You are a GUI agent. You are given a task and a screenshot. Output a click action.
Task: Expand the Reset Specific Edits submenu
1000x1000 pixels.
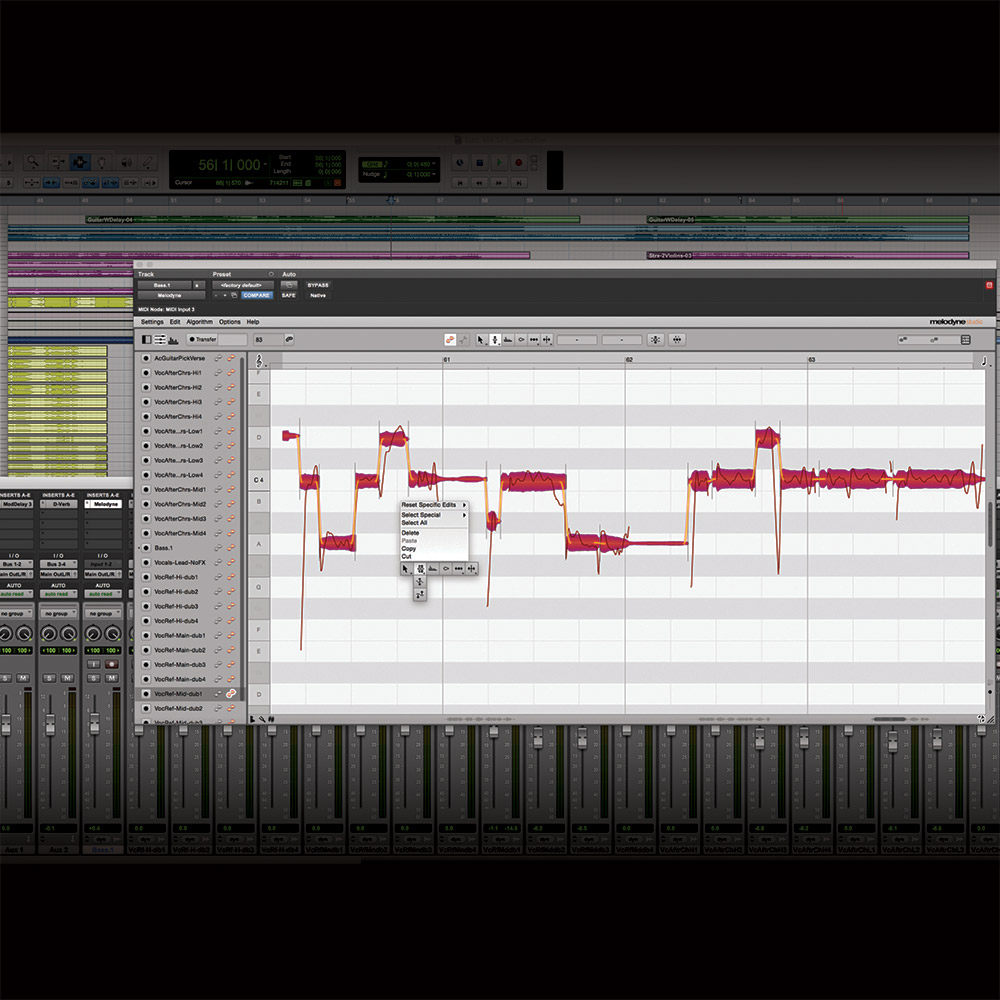[x=434, y=504]
